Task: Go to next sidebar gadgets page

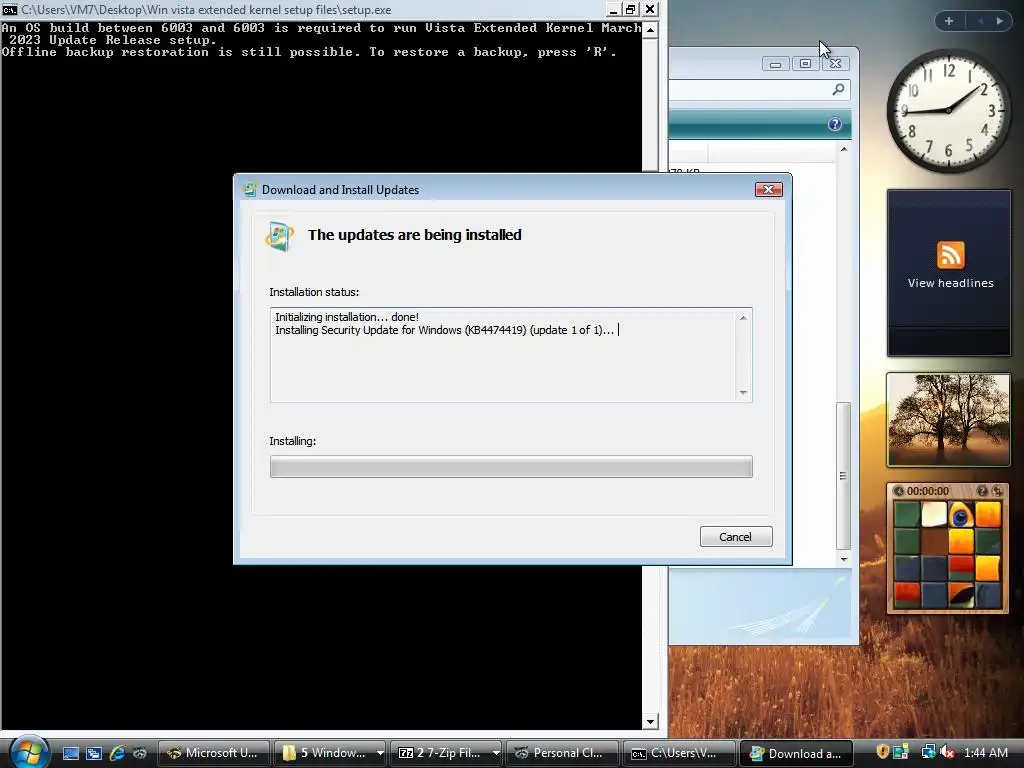Action: (999, 21)
